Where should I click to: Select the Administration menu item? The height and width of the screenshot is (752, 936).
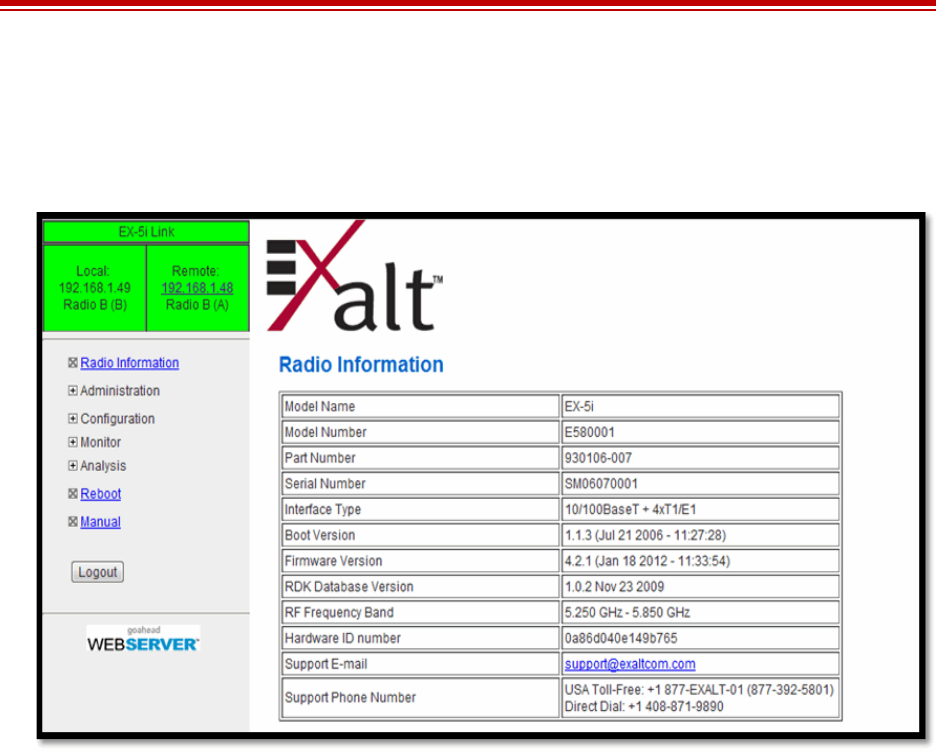click(x=120, y=391)
